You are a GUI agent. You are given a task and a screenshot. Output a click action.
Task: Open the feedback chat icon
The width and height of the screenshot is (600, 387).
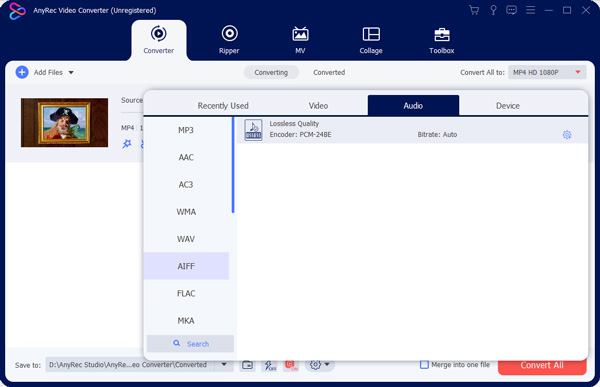(x=512, y=10)
